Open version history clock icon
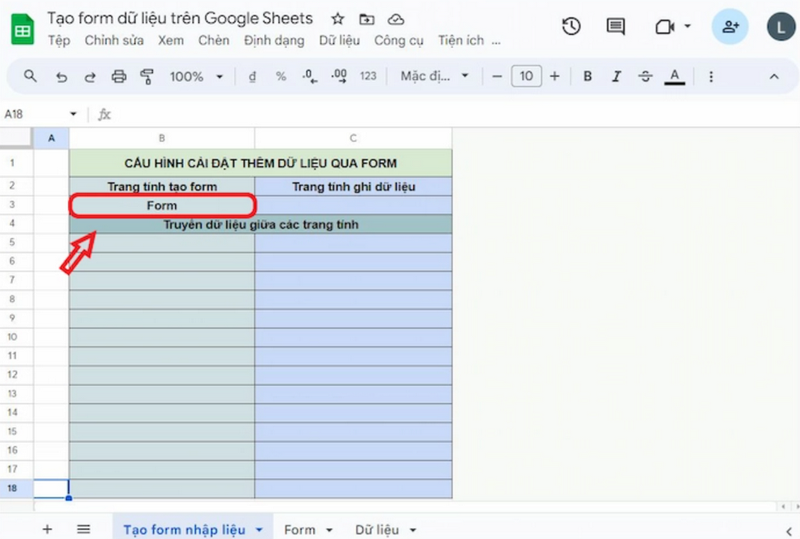The width and height of the screenshot is (800, 539). click(x=571, y=27)
